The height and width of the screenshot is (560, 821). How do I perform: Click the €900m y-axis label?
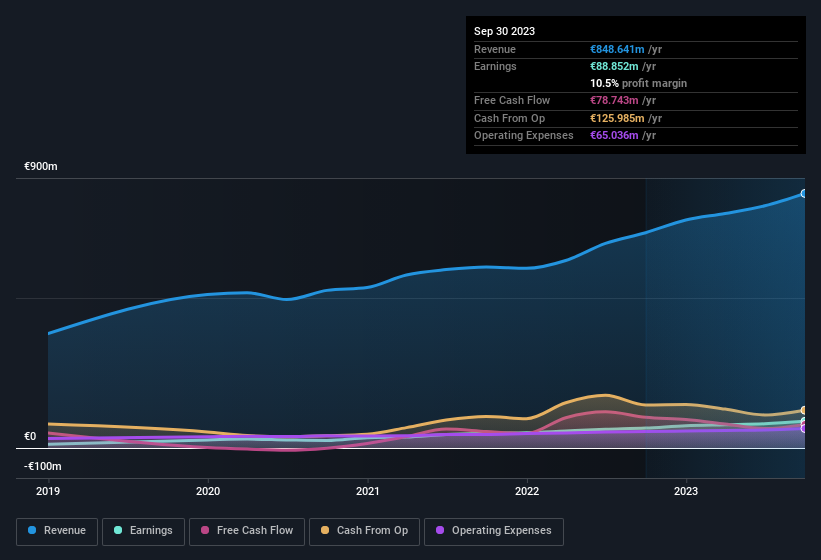click(x=41, y=166)
